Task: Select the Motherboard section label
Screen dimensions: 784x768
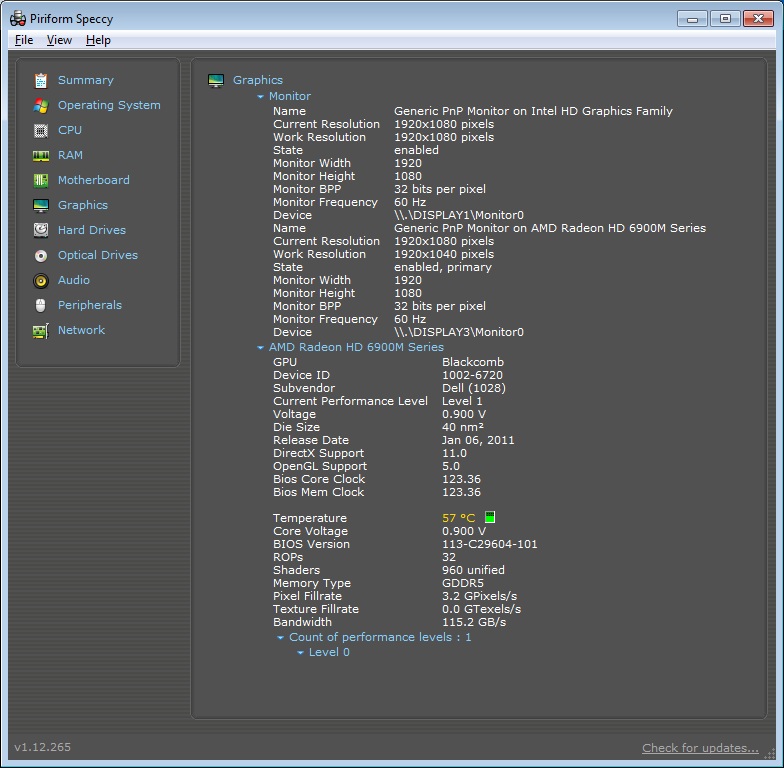Action: click(94, 180)
